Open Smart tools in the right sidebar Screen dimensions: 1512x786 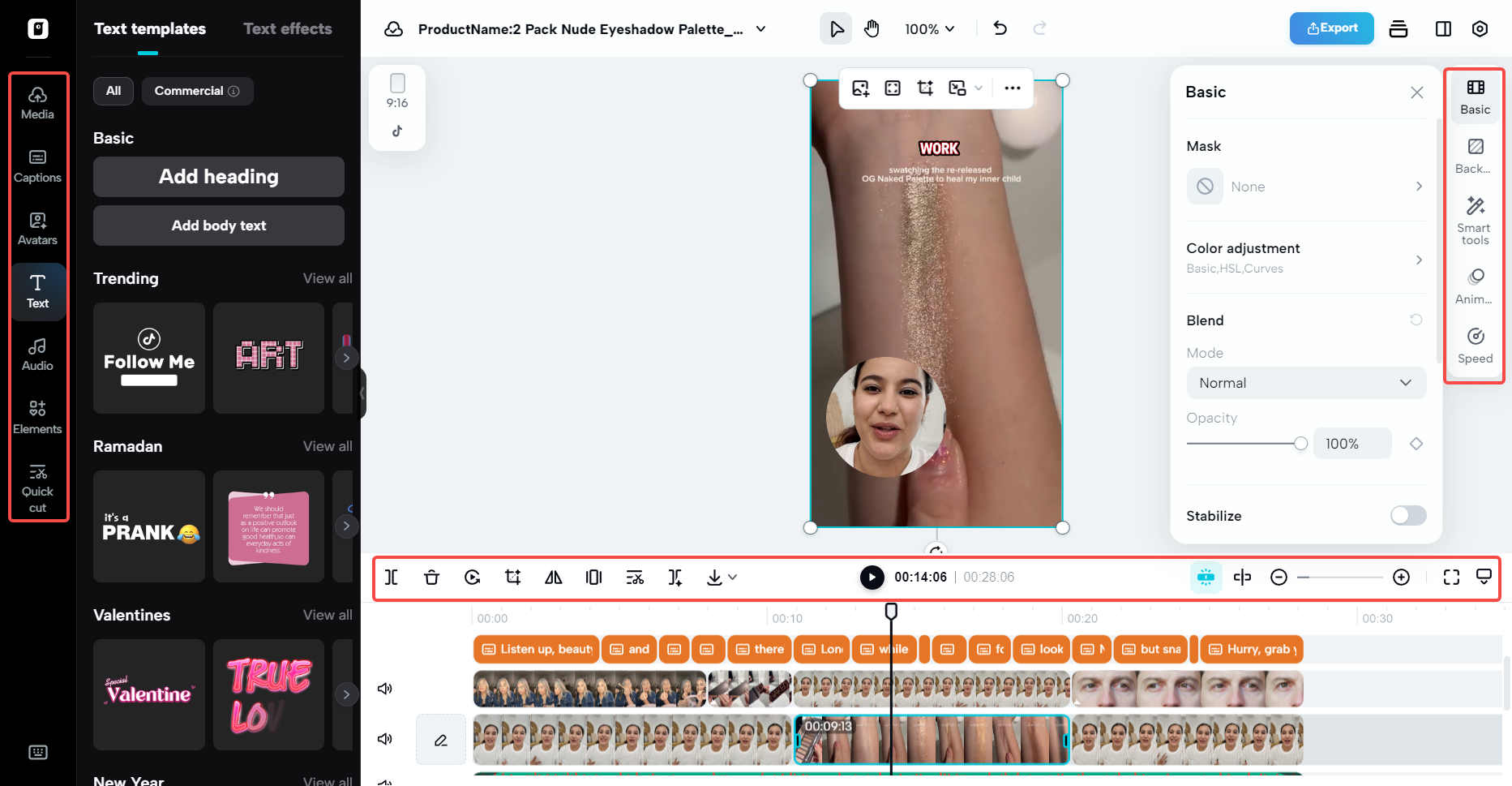[x=1474, y=217]
